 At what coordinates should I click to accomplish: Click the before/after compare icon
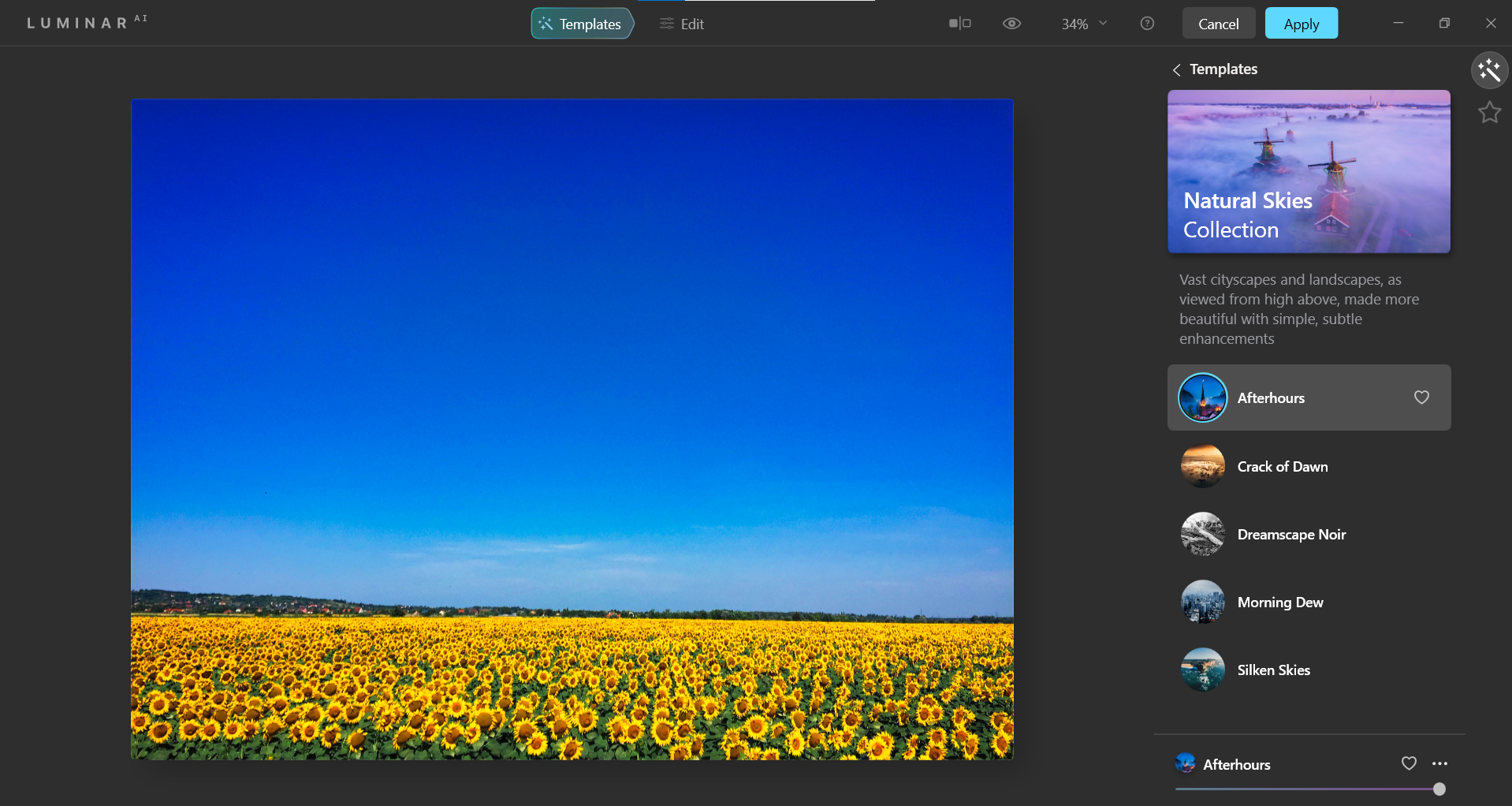click(959, 24)
